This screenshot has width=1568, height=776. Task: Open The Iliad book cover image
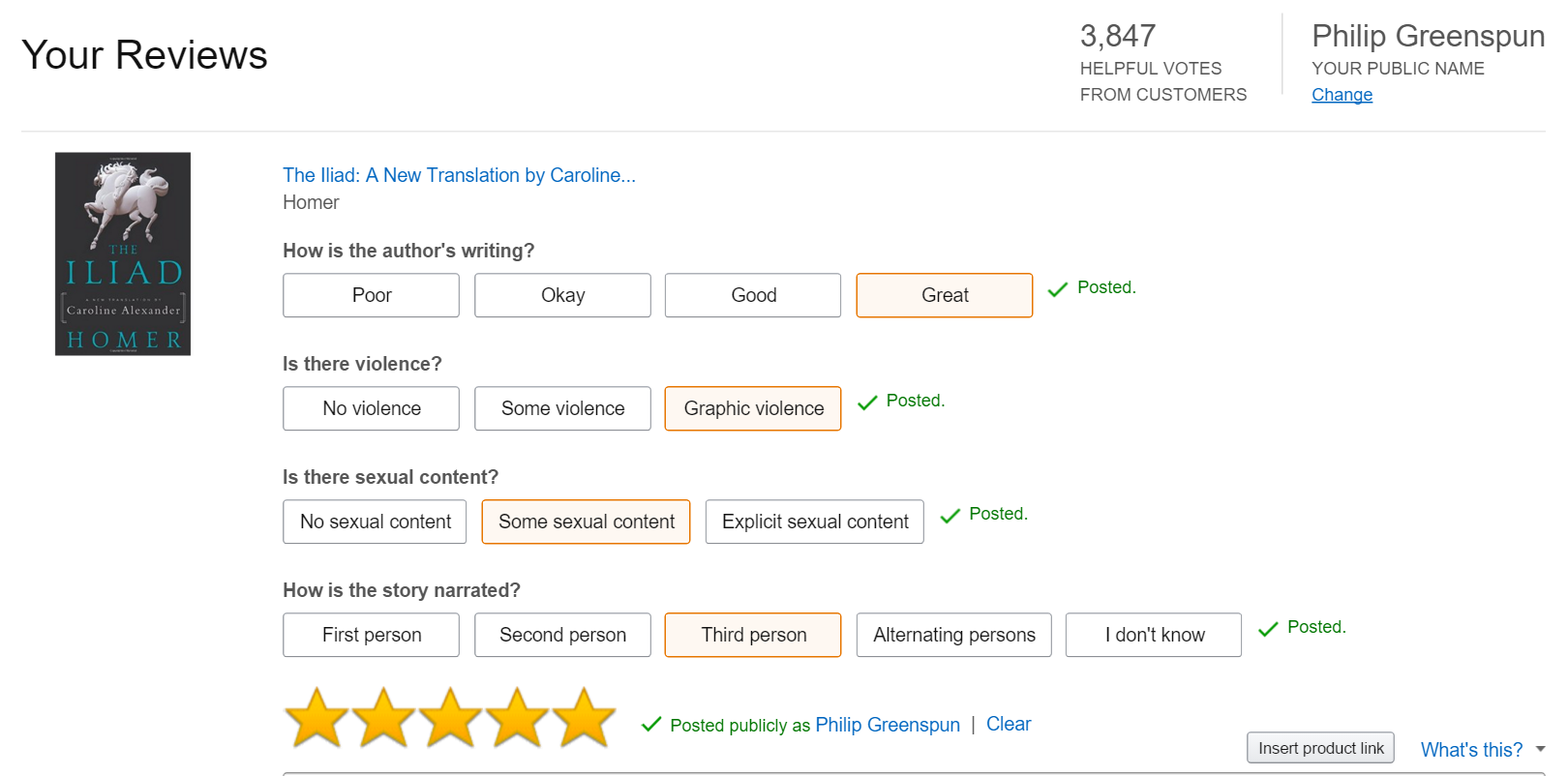point(123,254)
